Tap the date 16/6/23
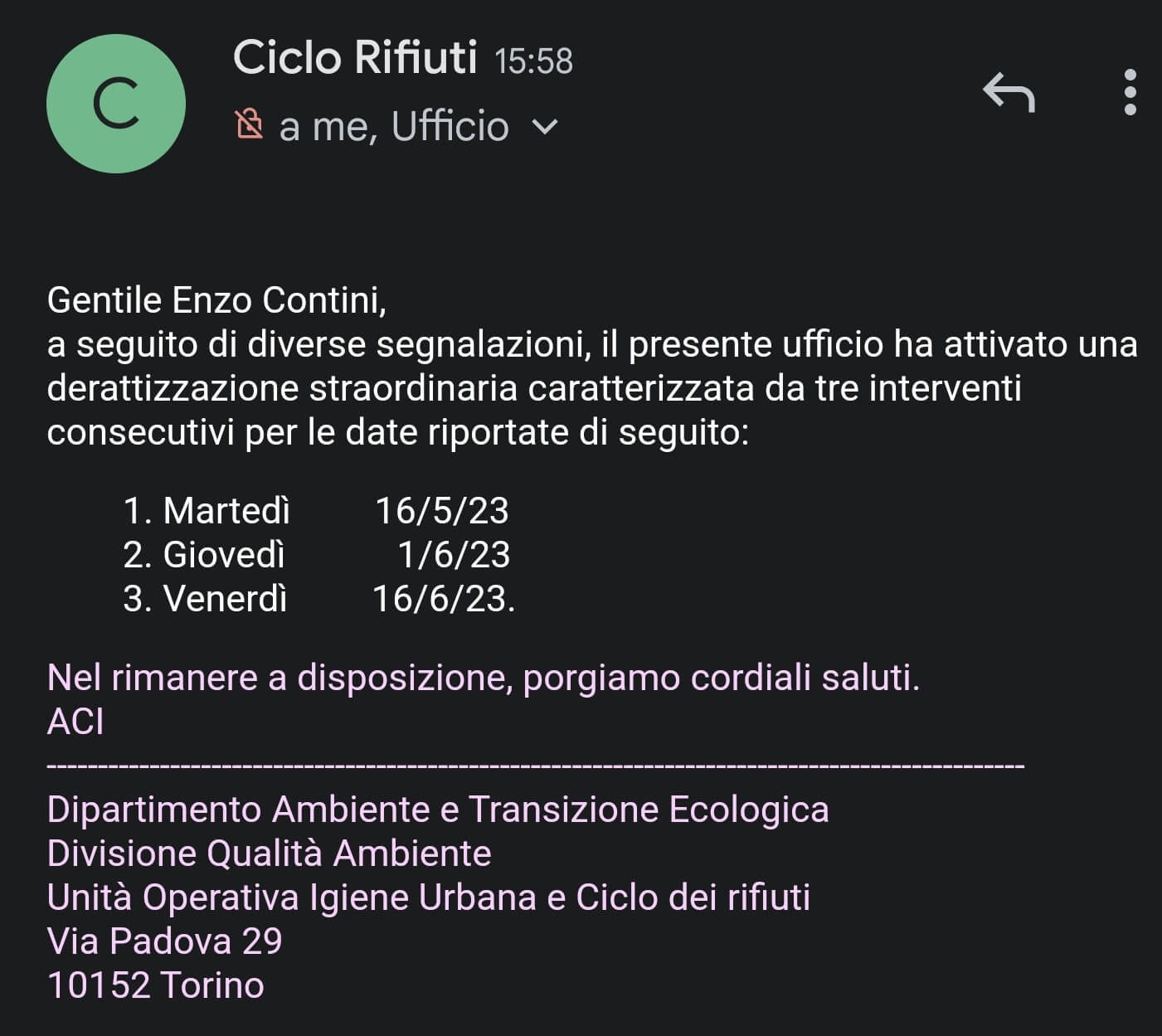Viewport: 1162px width, 1036px height. click(443, 598)
